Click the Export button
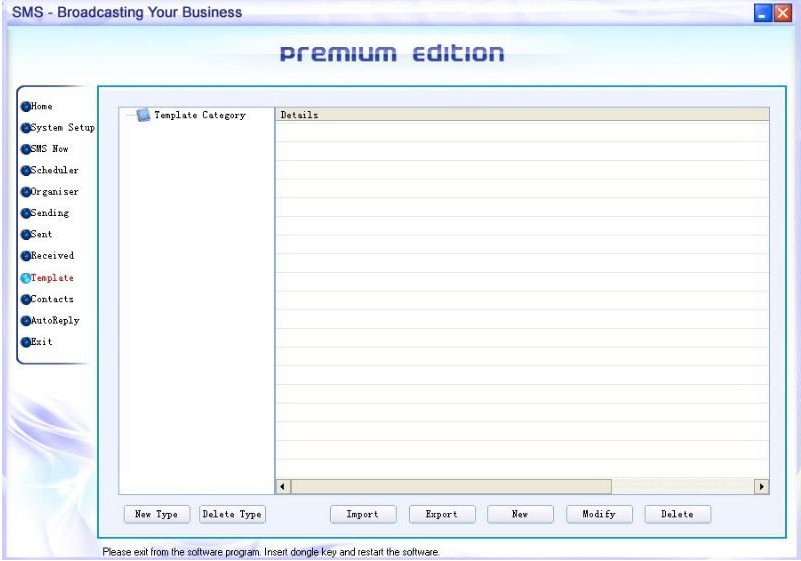 tap(441, 514)
